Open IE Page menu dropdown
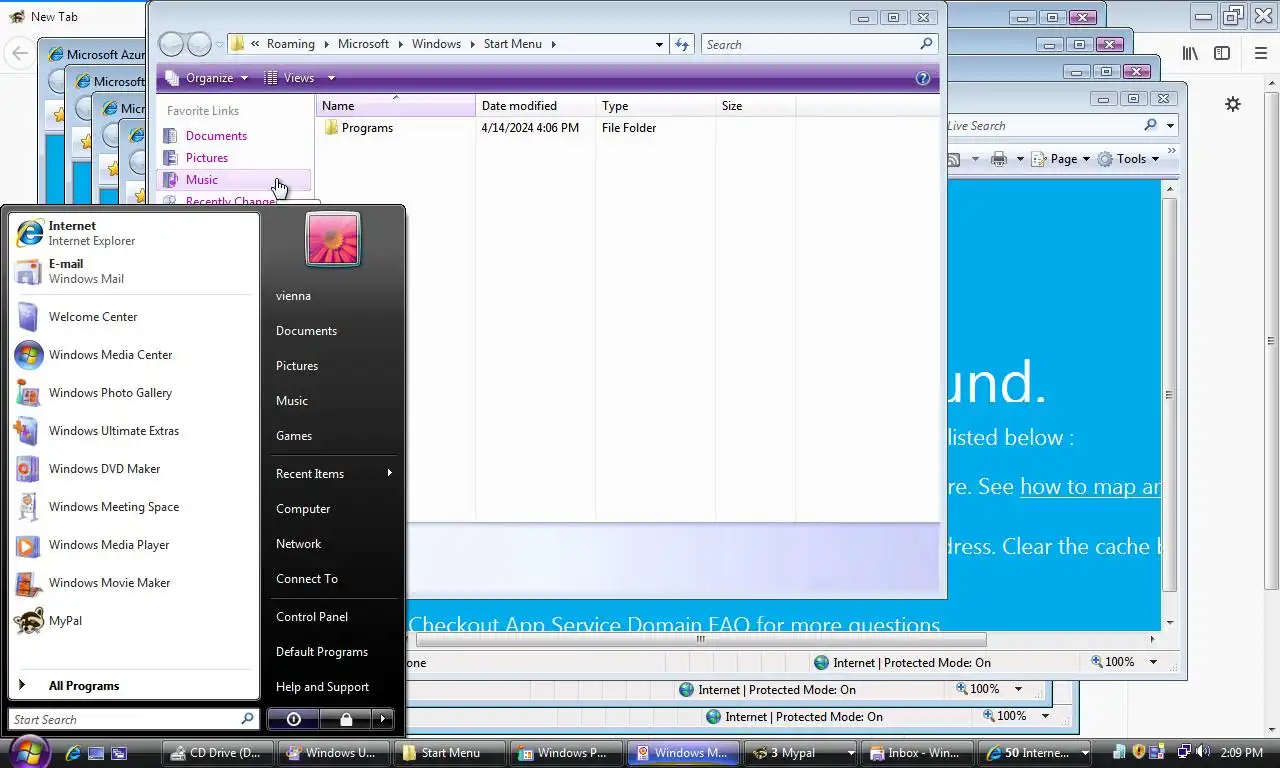Viewport: 1280px width, 768px height. point(1061,159)
